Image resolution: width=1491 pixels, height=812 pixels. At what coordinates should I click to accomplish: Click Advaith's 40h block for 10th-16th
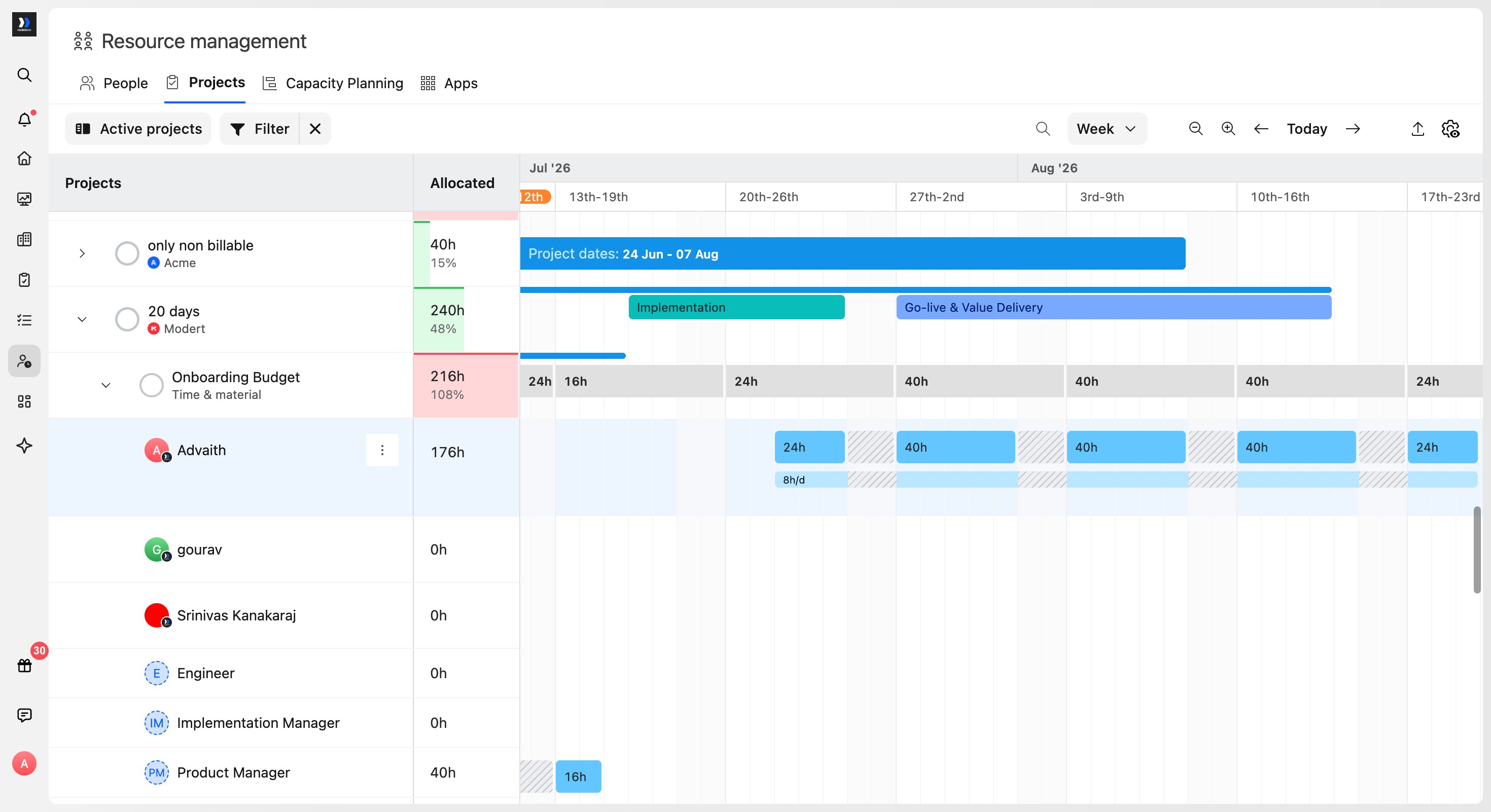coord(1296,447)
